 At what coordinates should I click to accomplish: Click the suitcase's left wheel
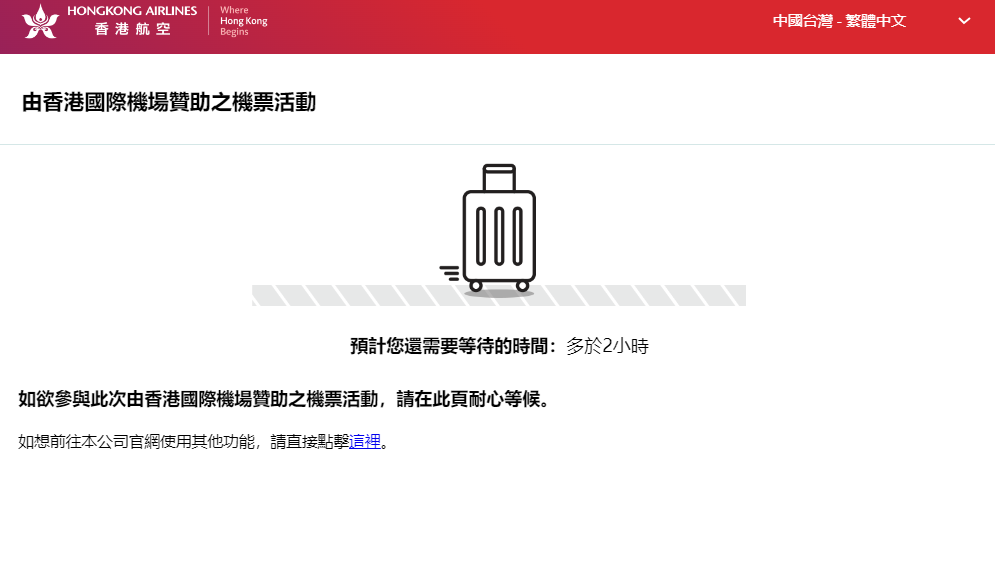[476, 286]
